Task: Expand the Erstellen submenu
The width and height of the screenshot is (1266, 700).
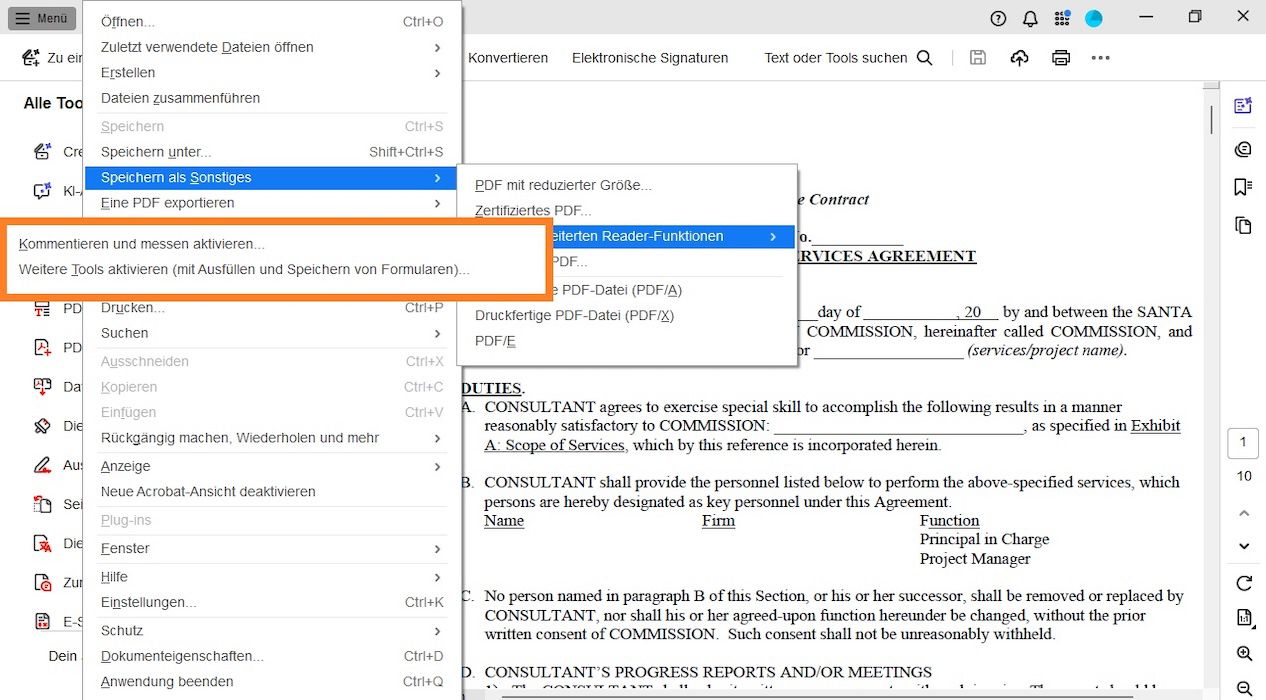Action: tap(127, 72)
